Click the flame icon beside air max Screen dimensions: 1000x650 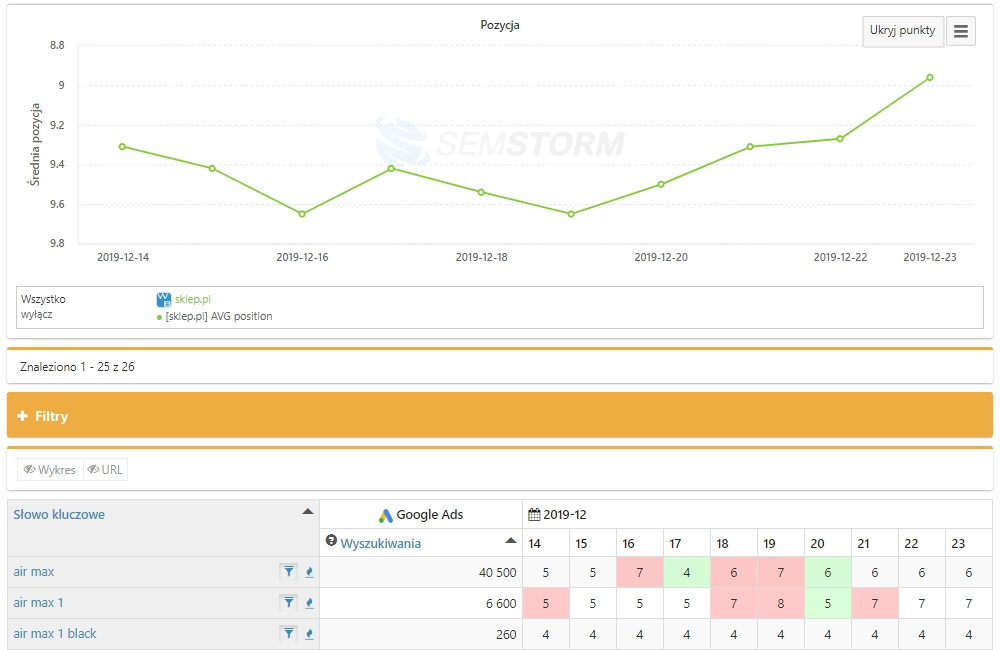pyautogui.click(x=309, y=572)
